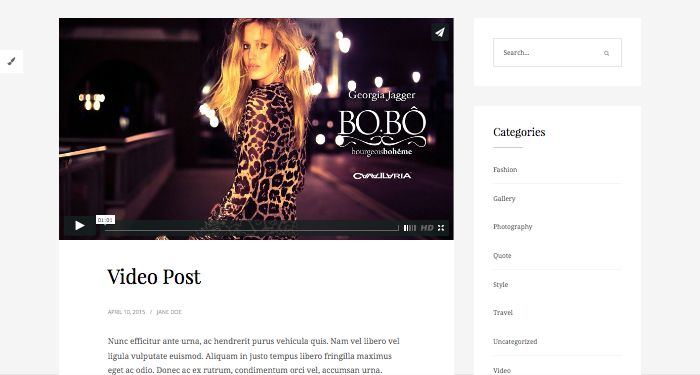Open the Uncategorized category

point(515,342)
